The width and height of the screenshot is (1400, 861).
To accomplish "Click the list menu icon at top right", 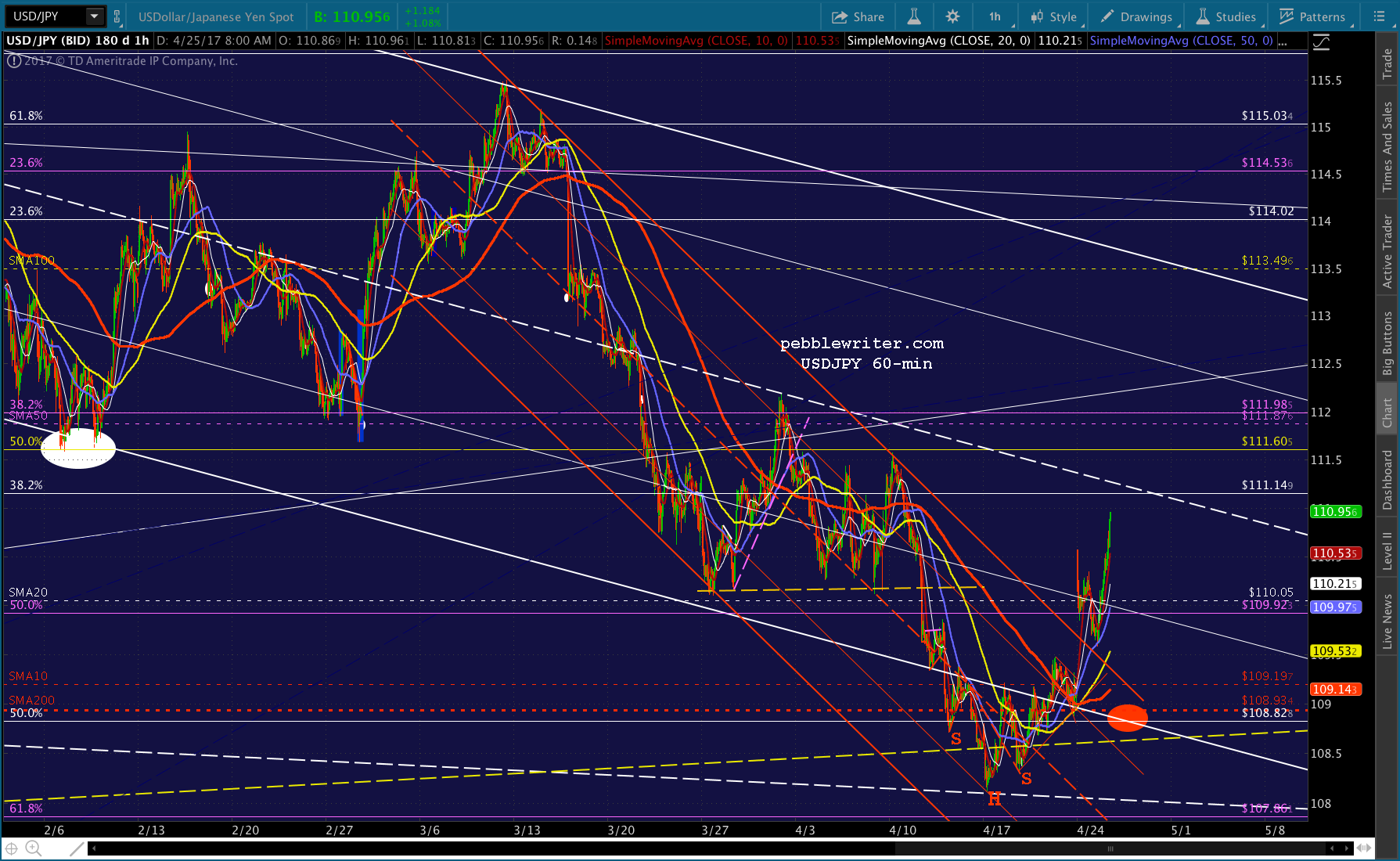I will (x=1379, y=16).
